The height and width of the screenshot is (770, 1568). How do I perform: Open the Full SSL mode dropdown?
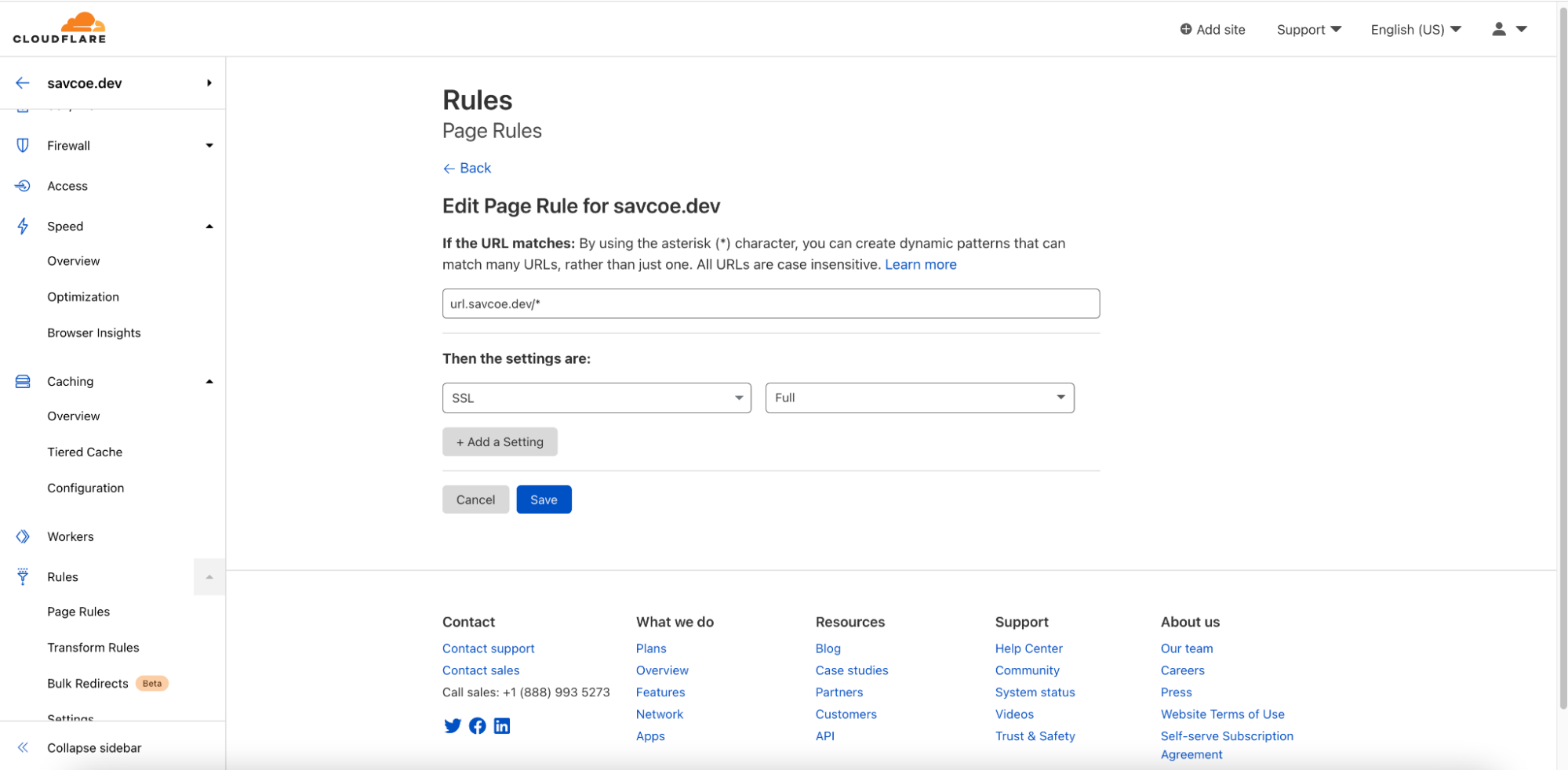pyautogui.click(x=919, y=398)
